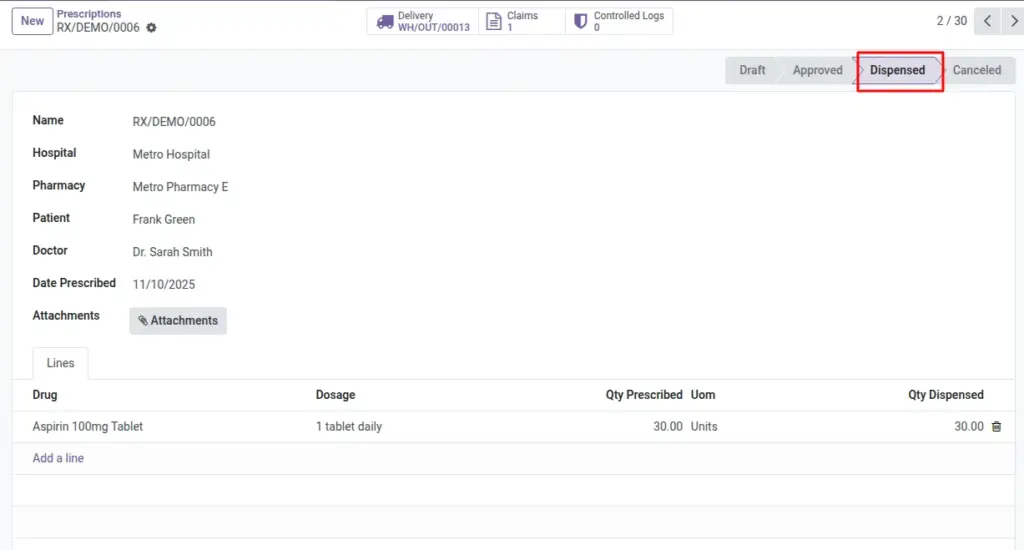Select the Aspirin 100mg Tablet cell

pyautogui.click(x=88, y=427)
